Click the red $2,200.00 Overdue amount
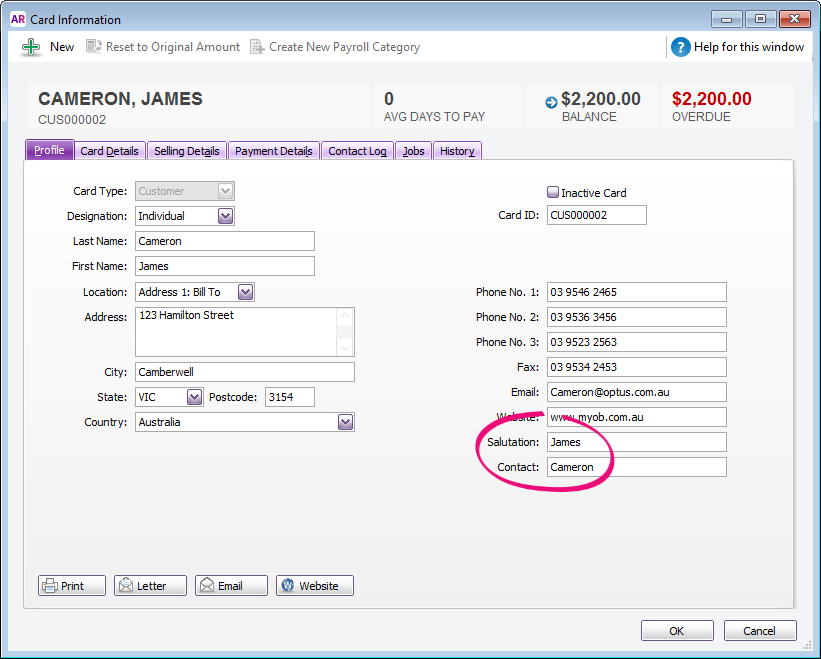Screen dimensions: 821x659 tap(712, 98)
